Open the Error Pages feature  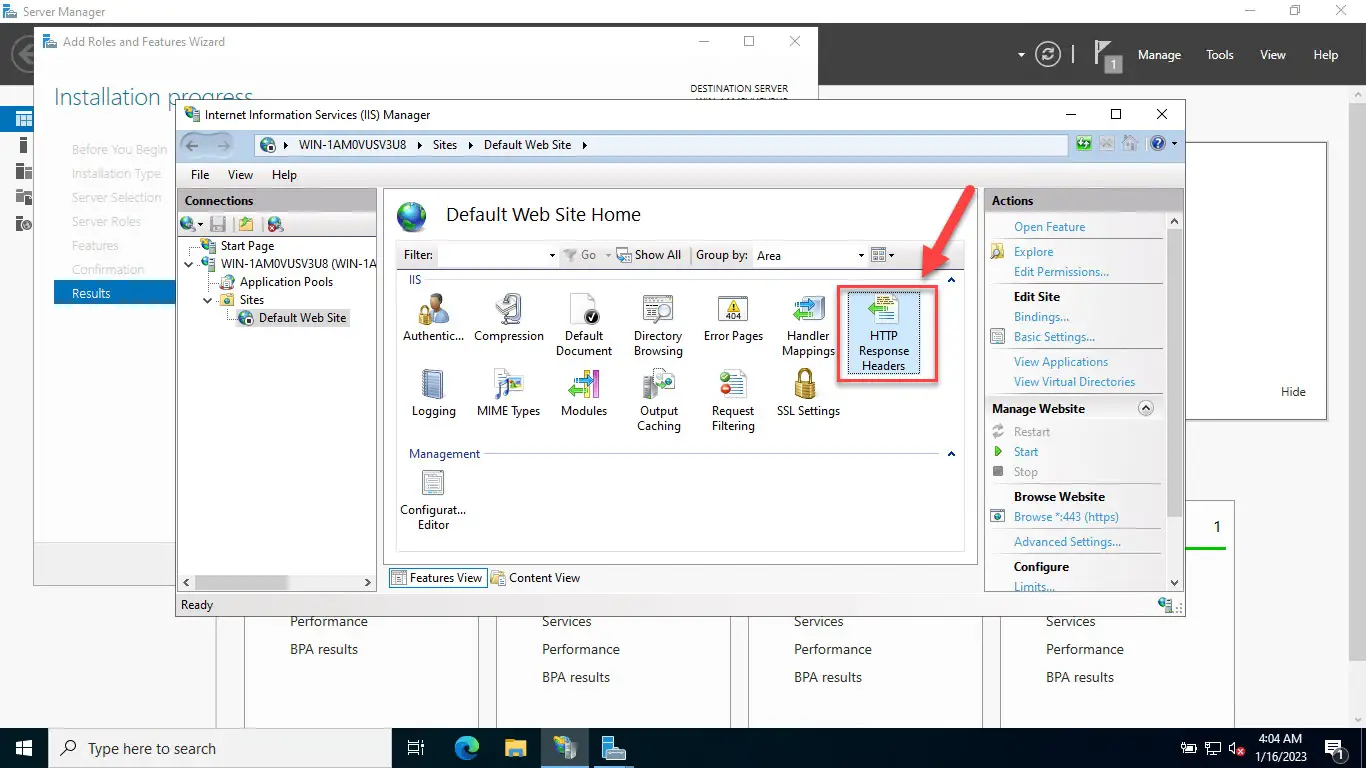733,318
